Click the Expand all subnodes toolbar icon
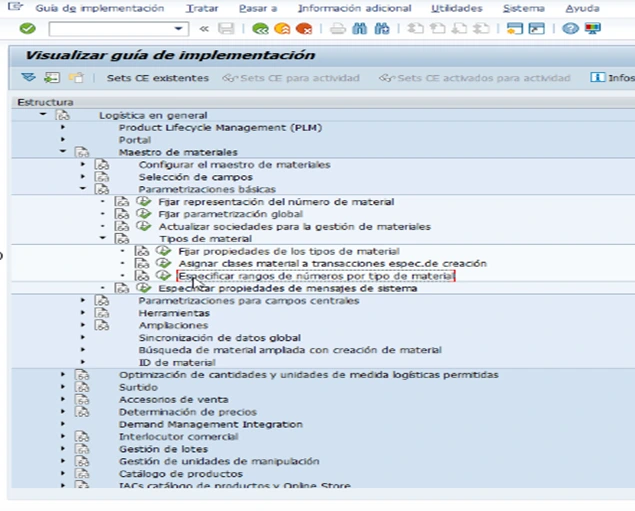This screenshot has height=511, width=635. 28,77
